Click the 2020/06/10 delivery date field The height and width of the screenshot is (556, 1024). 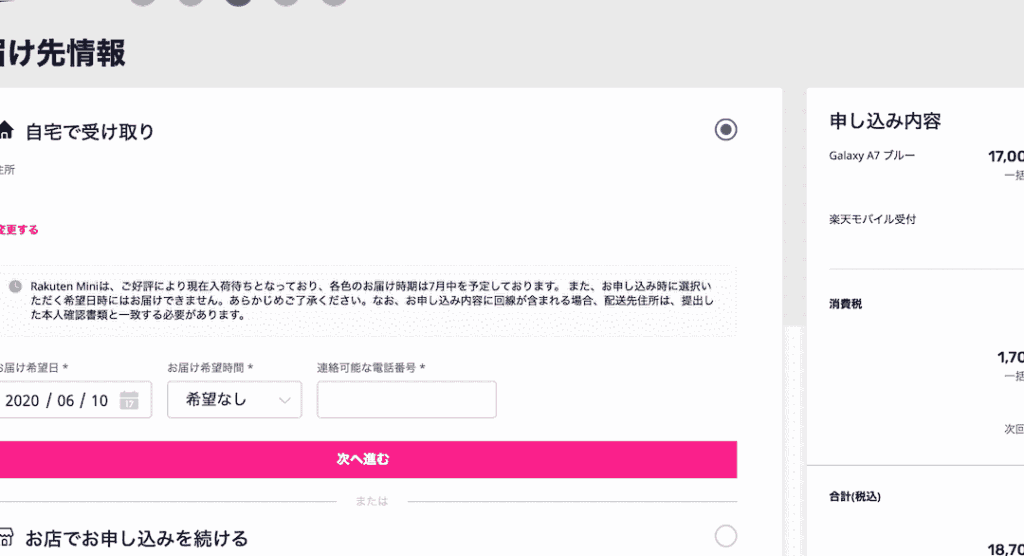coord(60,400)
